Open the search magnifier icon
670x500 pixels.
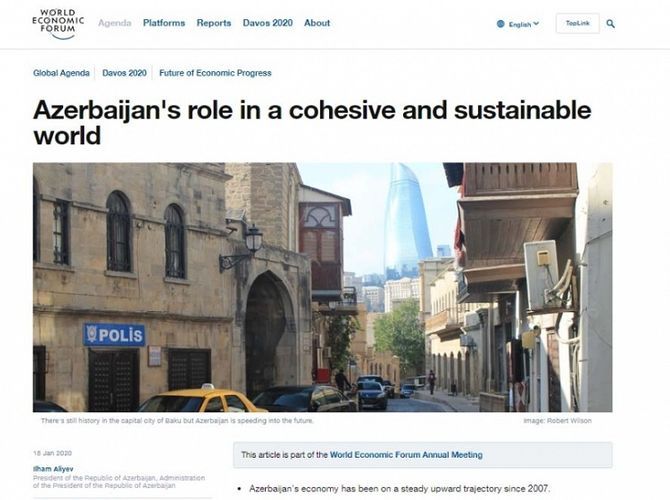click(x=611, y=24)
